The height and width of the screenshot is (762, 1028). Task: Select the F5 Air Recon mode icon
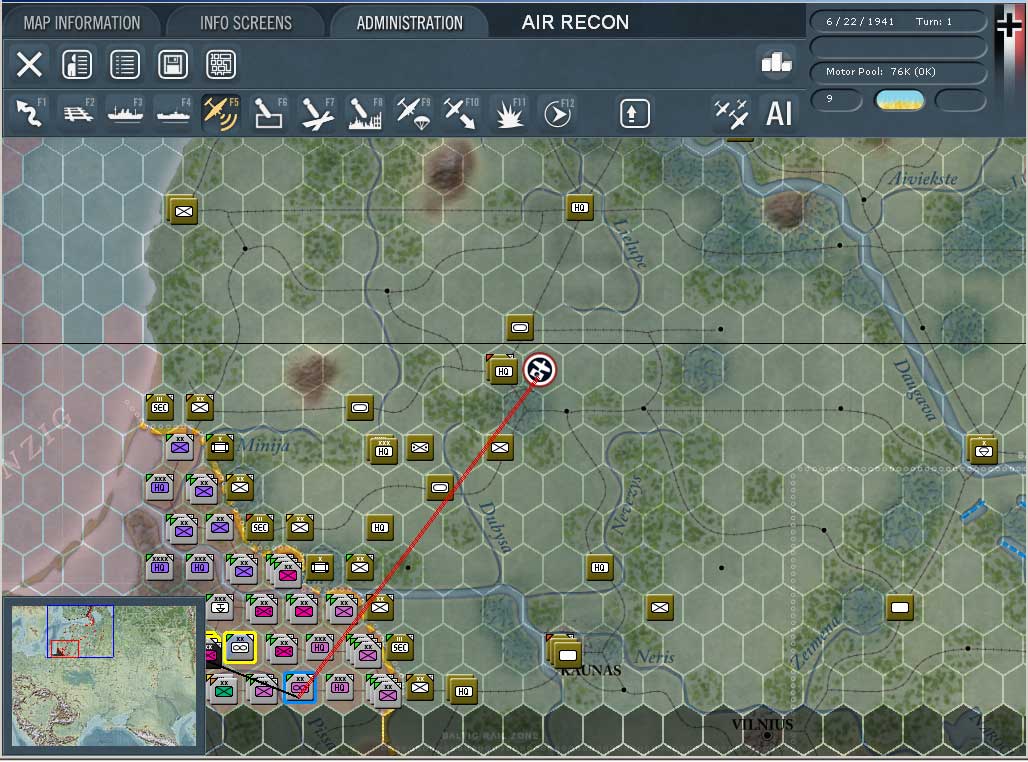pyautogui.click(x=221, y=113)
